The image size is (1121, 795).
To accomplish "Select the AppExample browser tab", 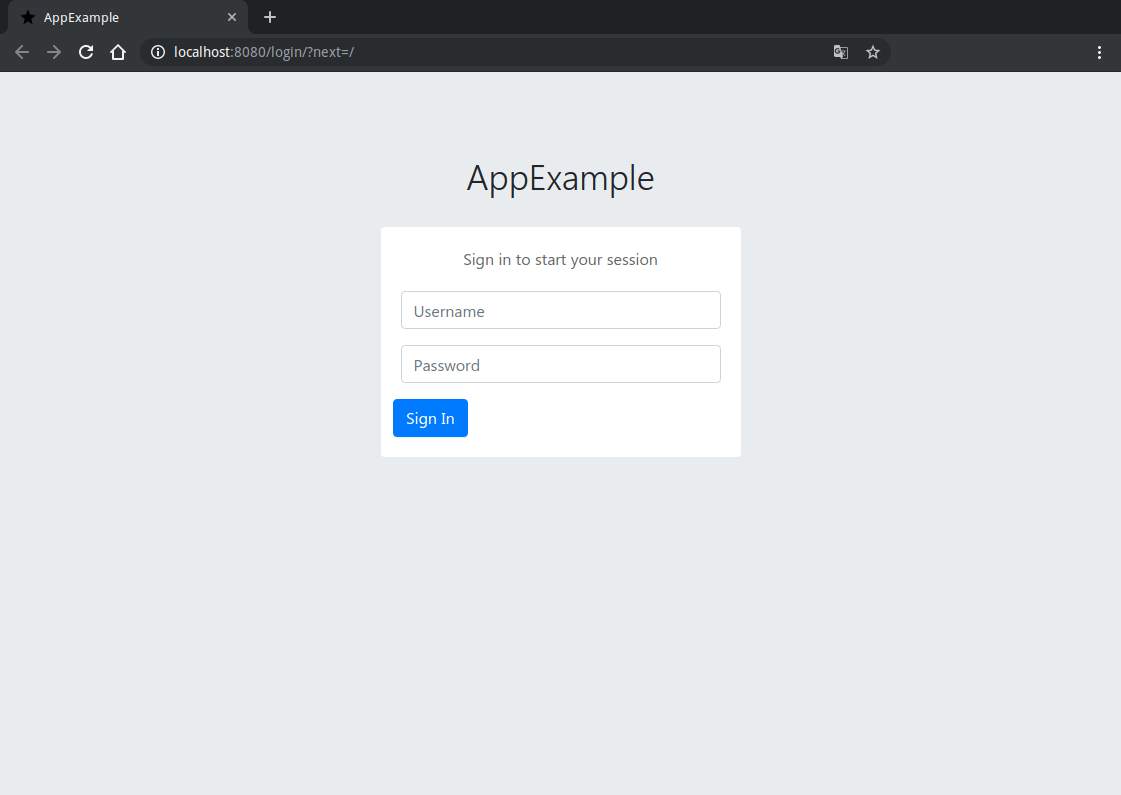I will pyautogui.click(x=128, y=17).
